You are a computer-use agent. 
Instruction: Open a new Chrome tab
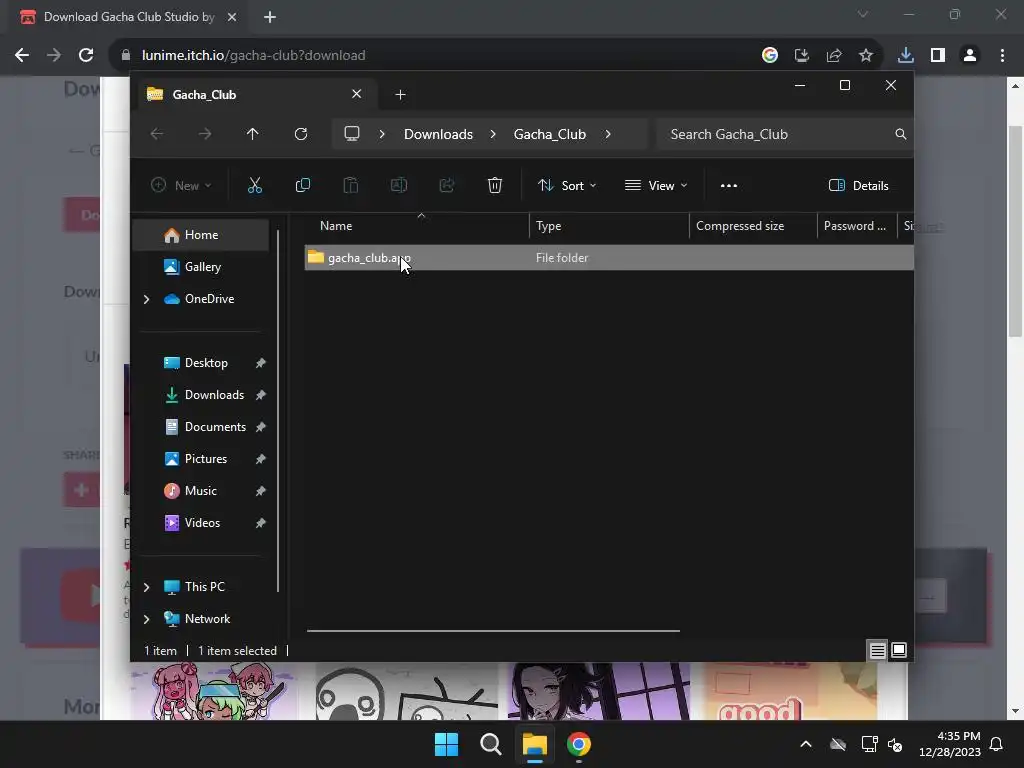[x=270, y=17]
